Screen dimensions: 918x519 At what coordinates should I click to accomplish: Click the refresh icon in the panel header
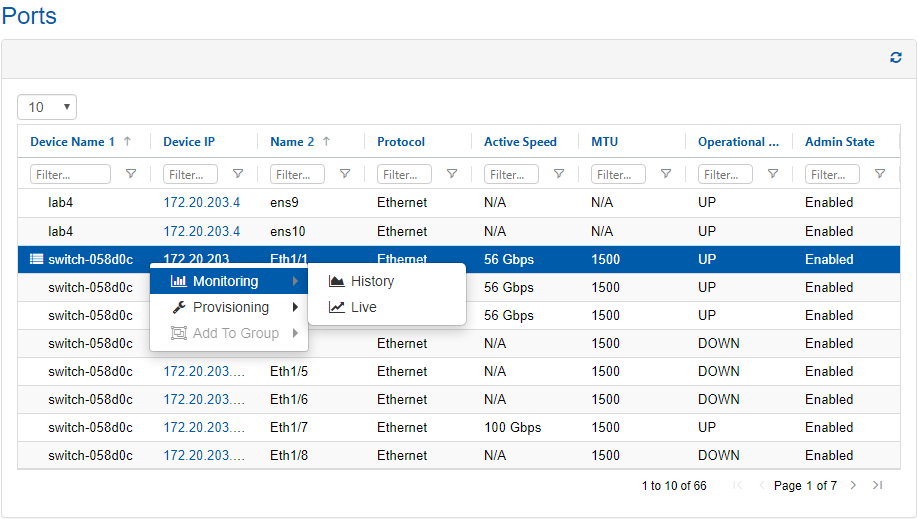[896, 58]
